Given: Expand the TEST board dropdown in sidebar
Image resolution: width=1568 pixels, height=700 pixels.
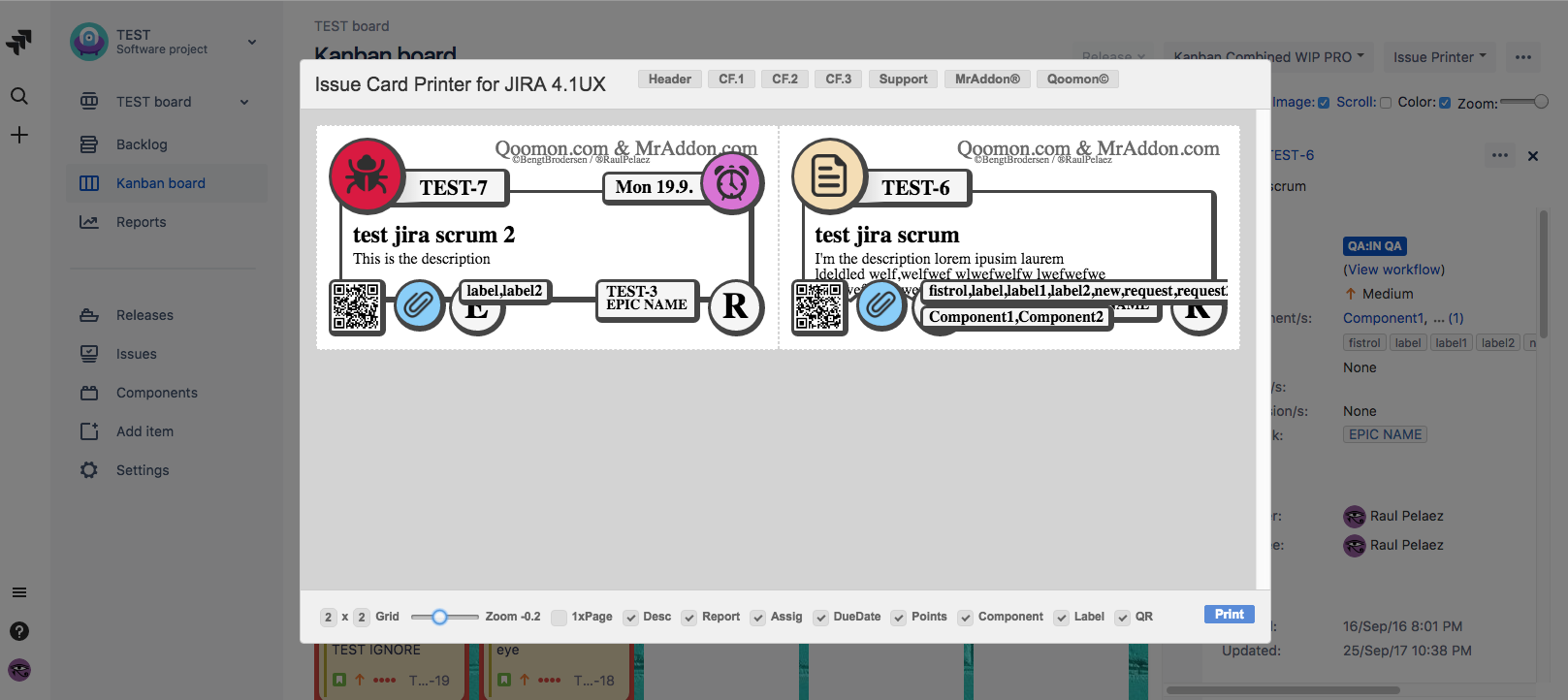Looking at the screenshot, I should (x=244, y=102).
